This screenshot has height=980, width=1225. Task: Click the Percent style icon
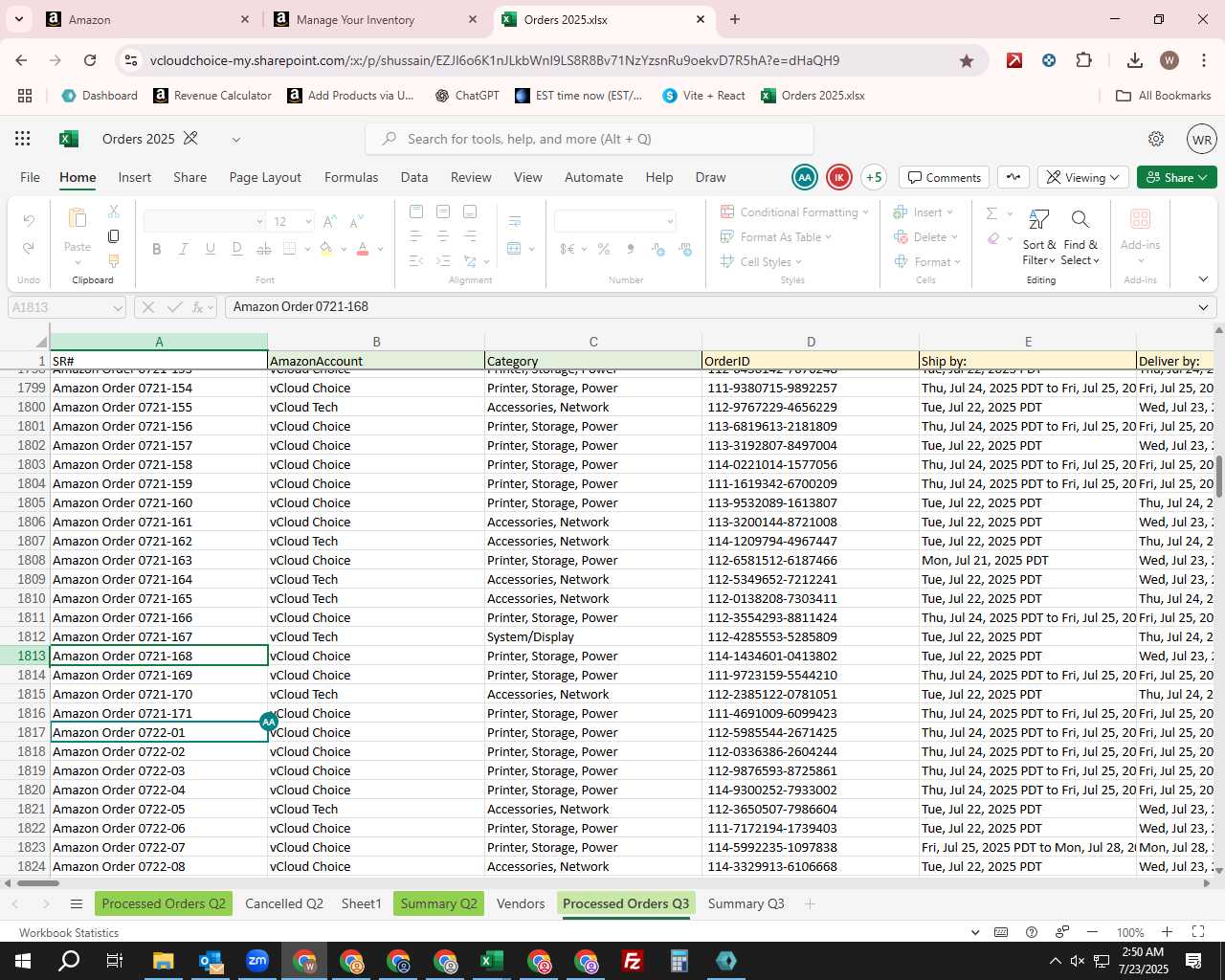pyautogui.click(x=604, y=249)
